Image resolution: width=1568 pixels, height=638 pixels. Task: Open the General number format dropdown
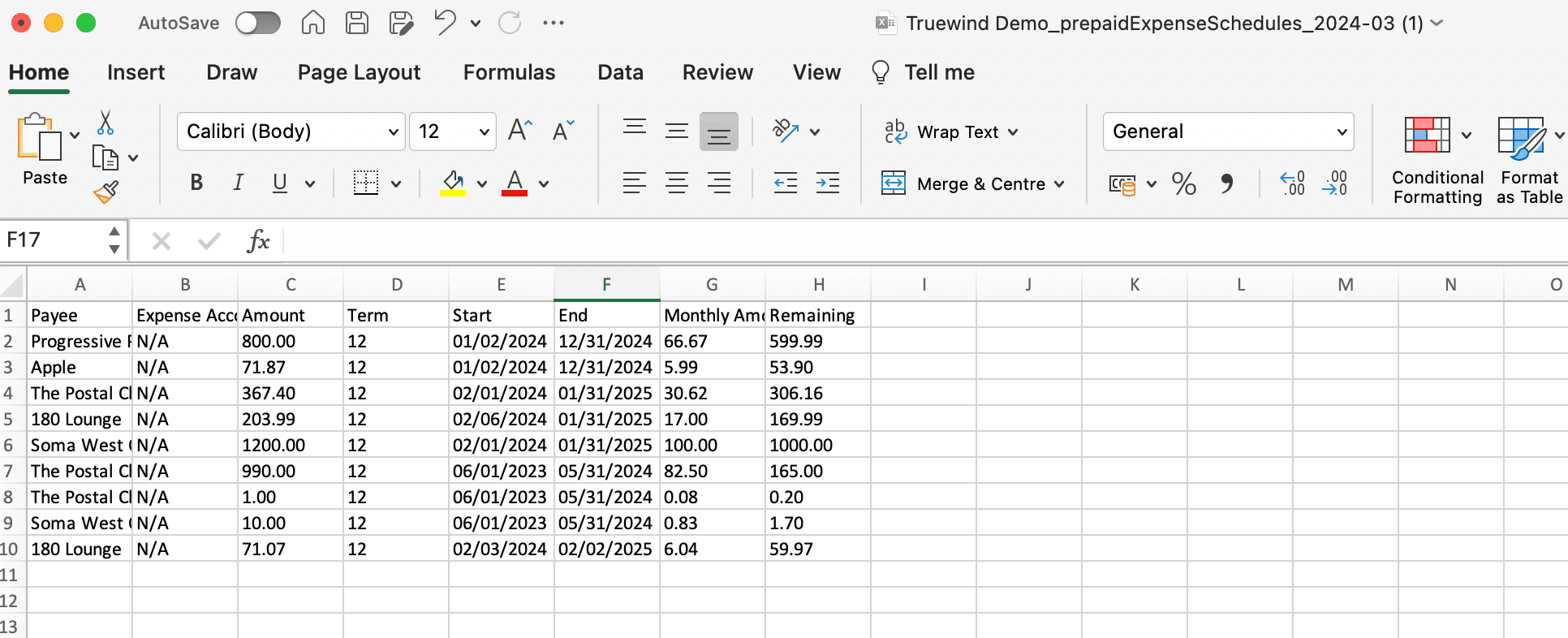tap(1228, 131)
